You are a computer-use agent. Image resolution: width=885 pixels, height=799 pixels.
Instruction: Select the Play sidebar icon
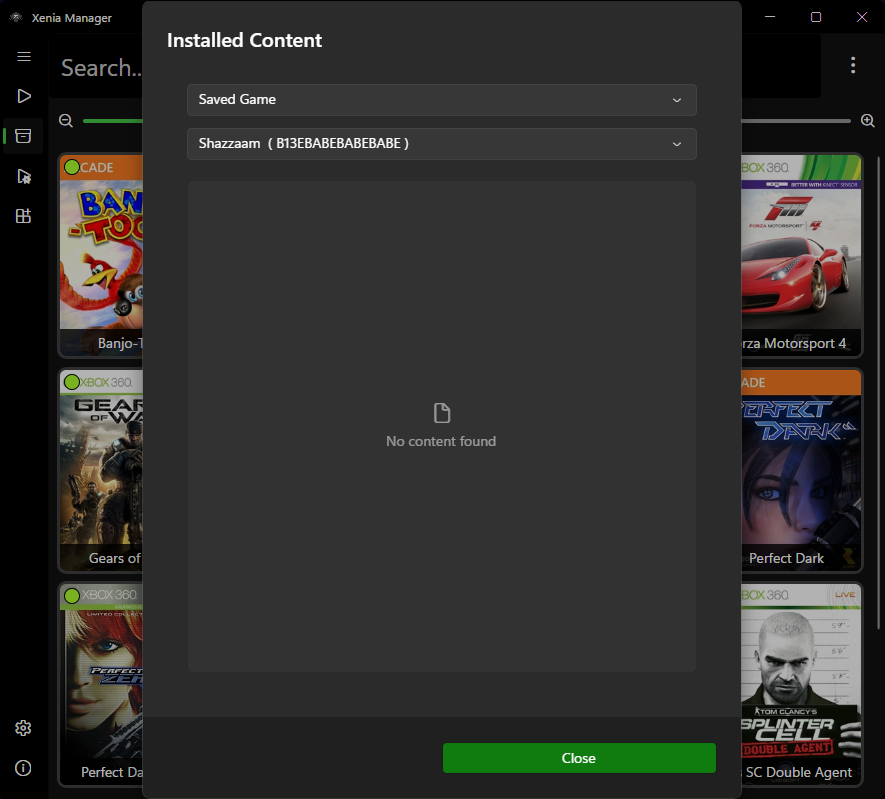[23, 96]
